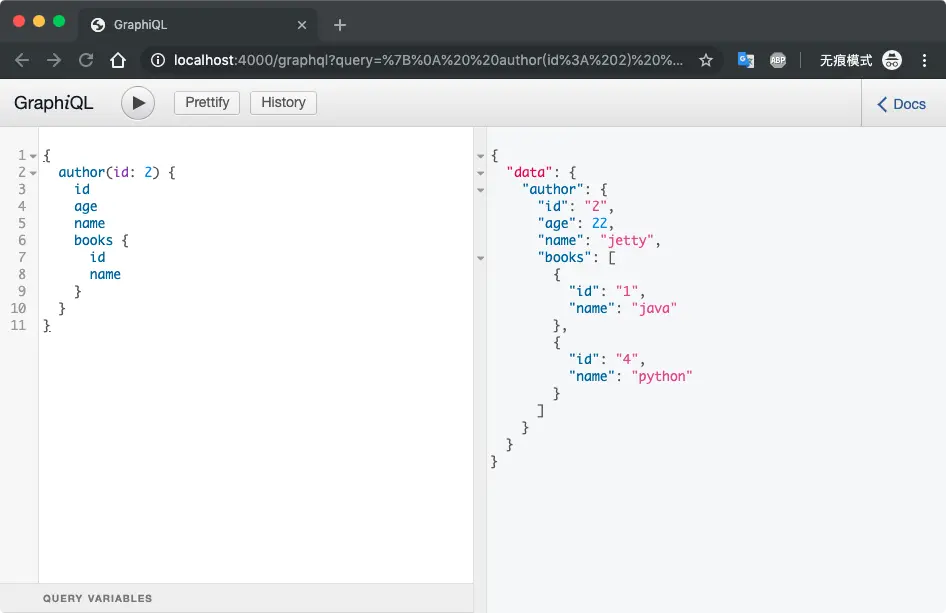Open a new browser tab
This screenshot has height=613, width=946.
pyautogui.click(x=340, y=25)
